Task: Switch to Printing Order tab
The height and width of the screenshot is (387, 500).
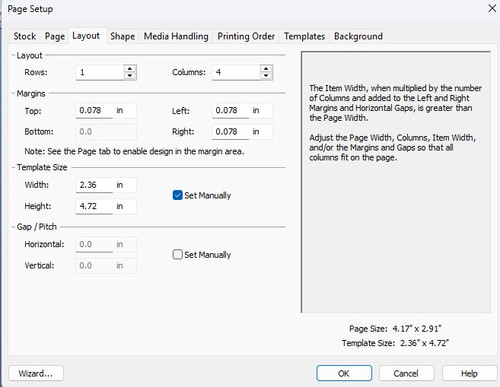Action: (x=246, y=36)
